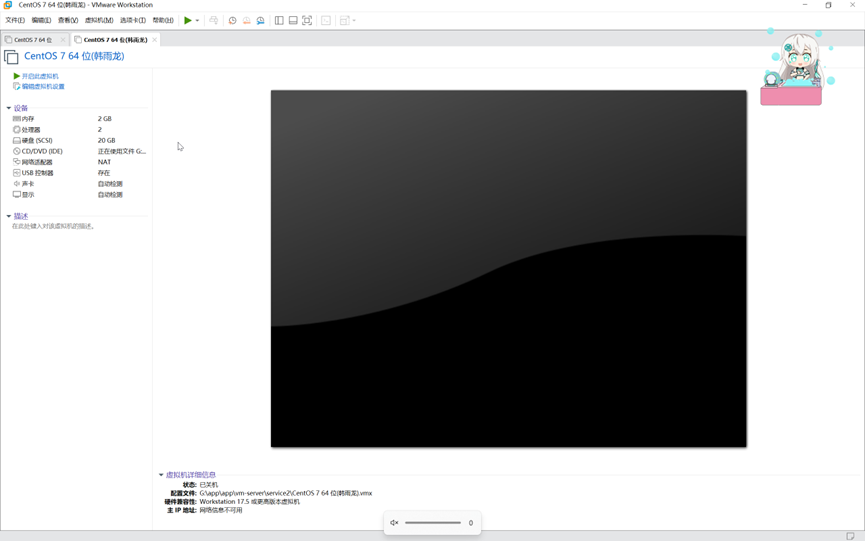
Task: Click the network adapter icon
Action: click(x=17, y=162)
